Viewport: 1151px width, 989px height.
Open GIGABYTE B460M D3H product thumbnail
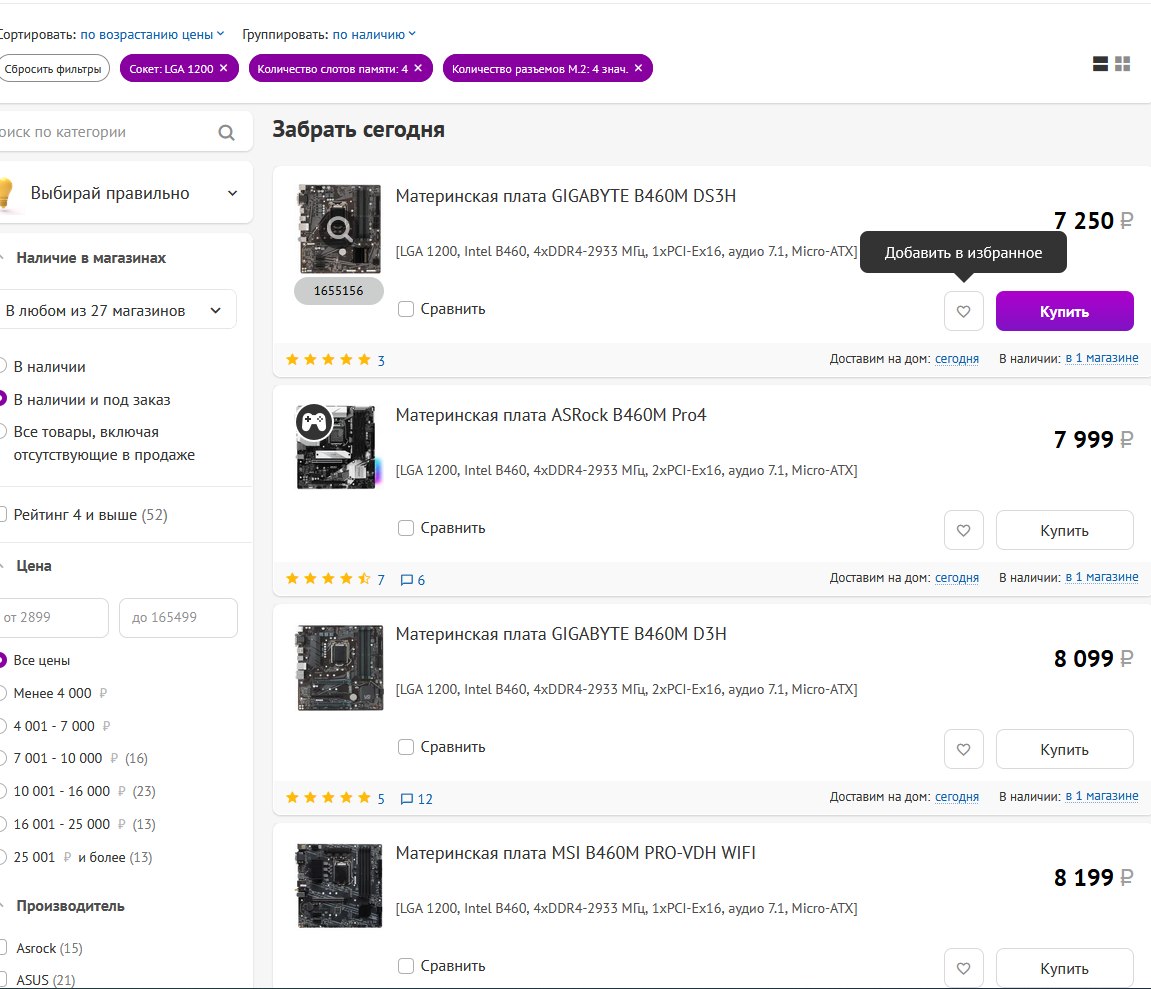[339, 667]
